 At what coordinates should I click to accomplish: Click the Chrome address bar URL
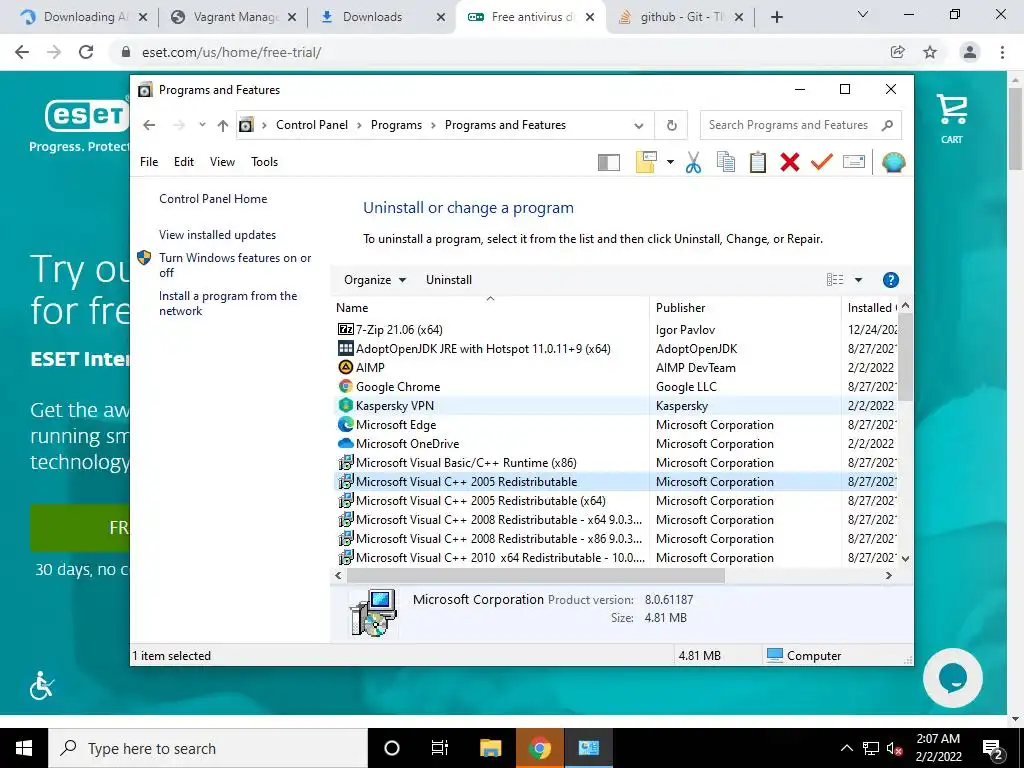pyautogui.click(x=231, y=52)
